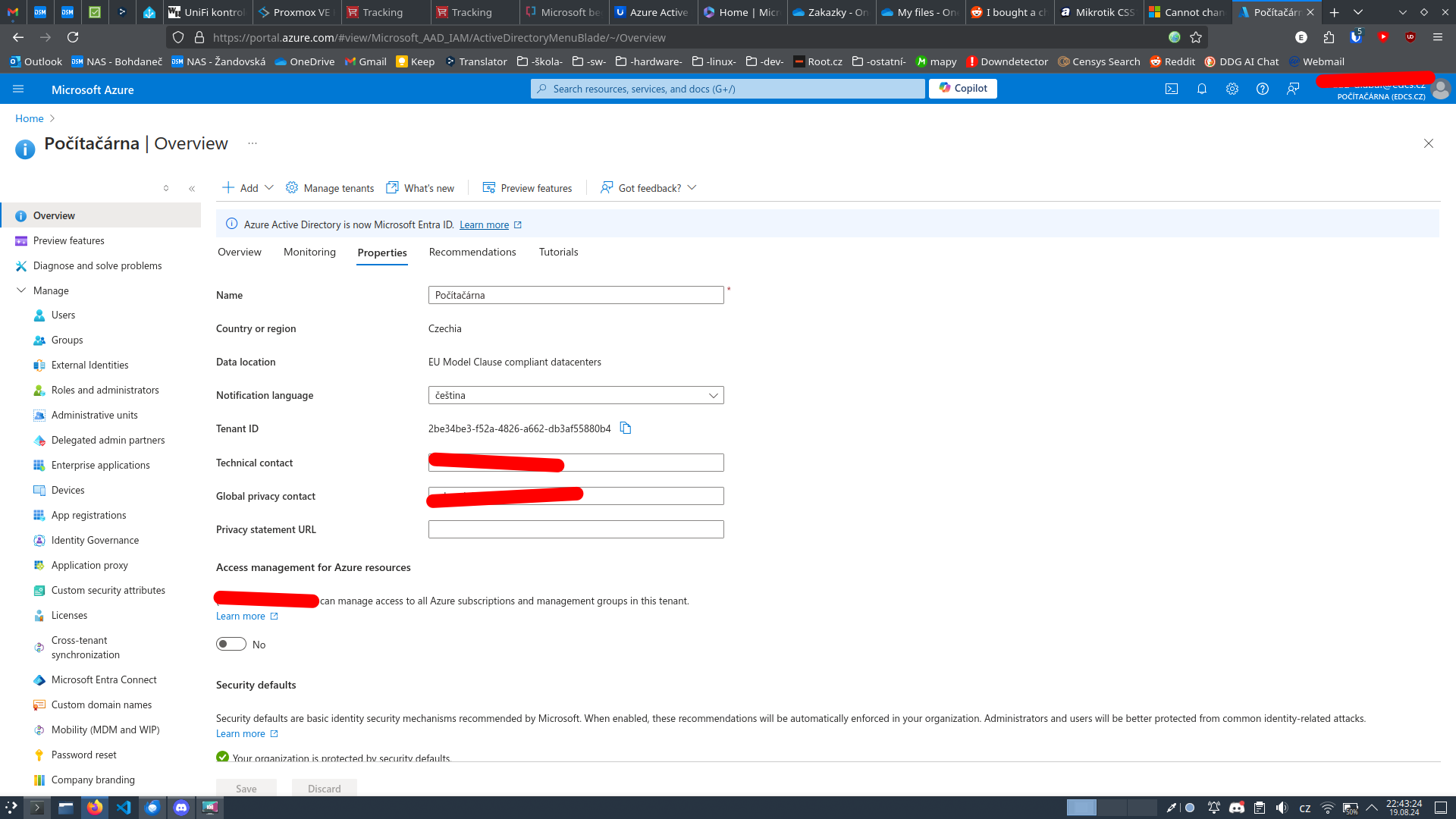Click the Bitwarden extension icon

click(1356, 37)
